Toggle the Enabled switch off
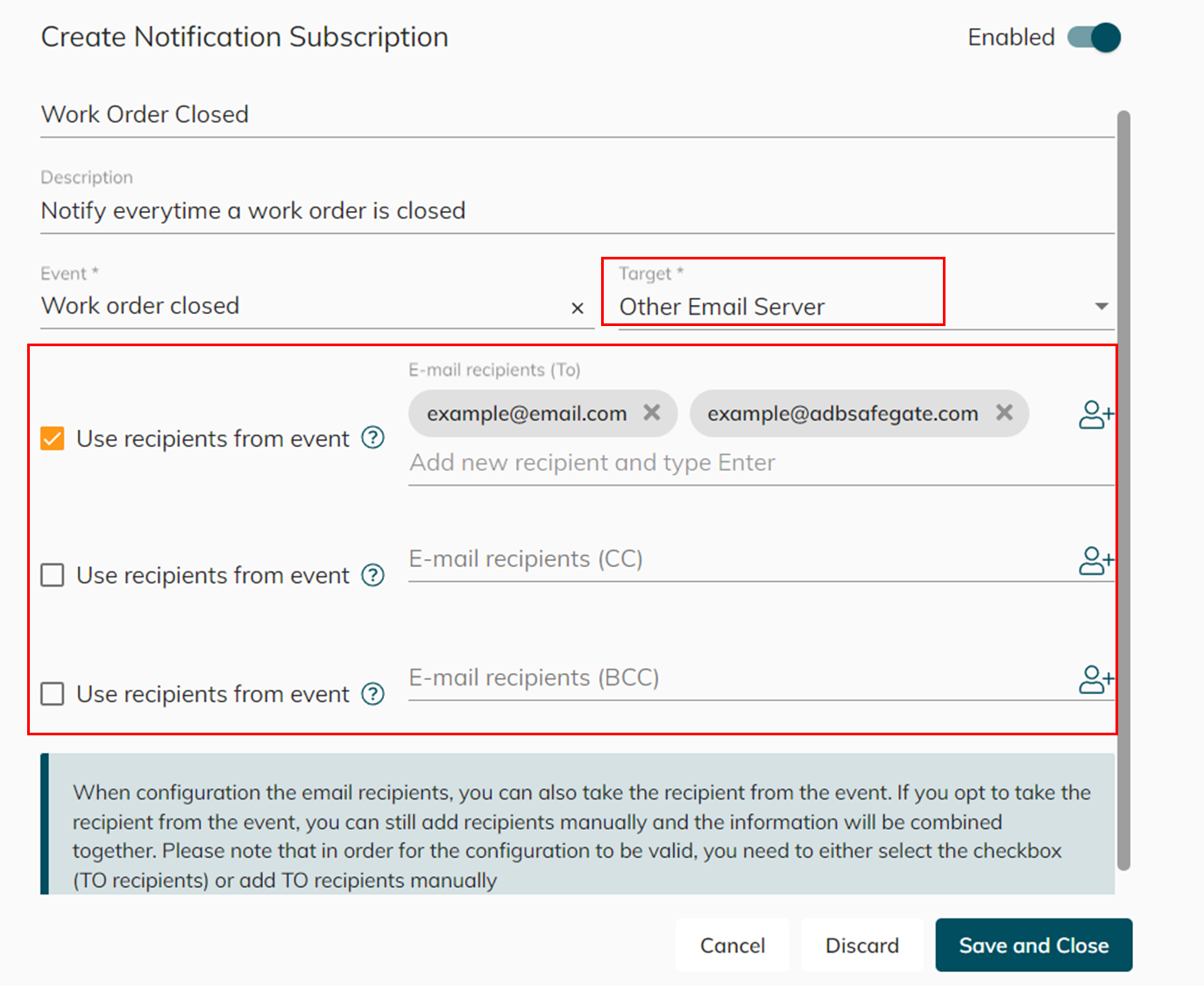The height and width of the screenshot is (986, 1204). tap(1094, 38)
